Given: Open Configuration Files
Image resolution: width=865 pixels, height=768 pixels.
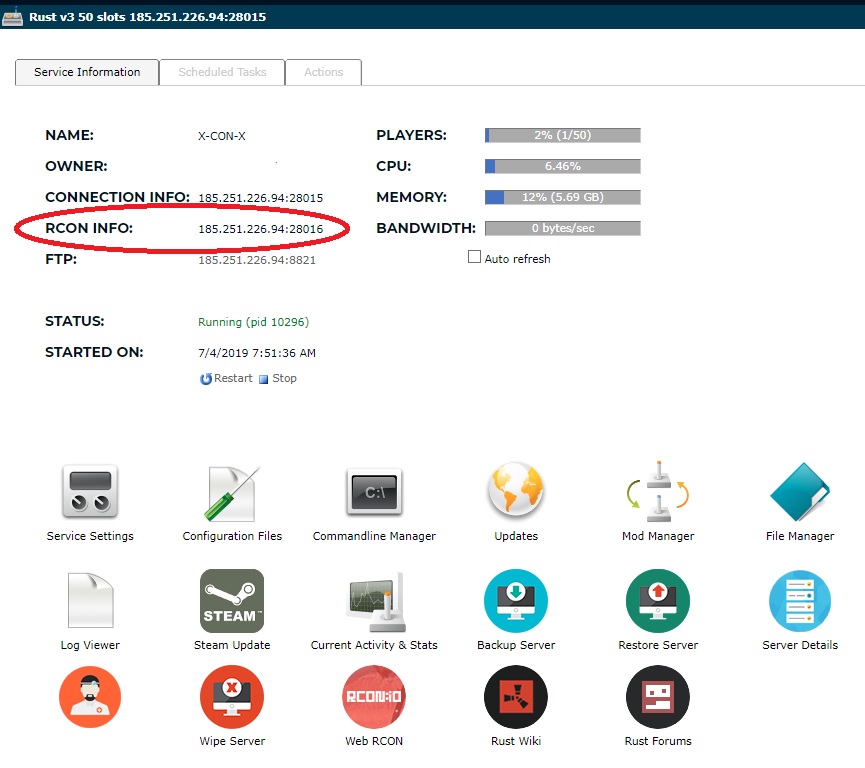Looking at the screenshot, I should [232, 493].
